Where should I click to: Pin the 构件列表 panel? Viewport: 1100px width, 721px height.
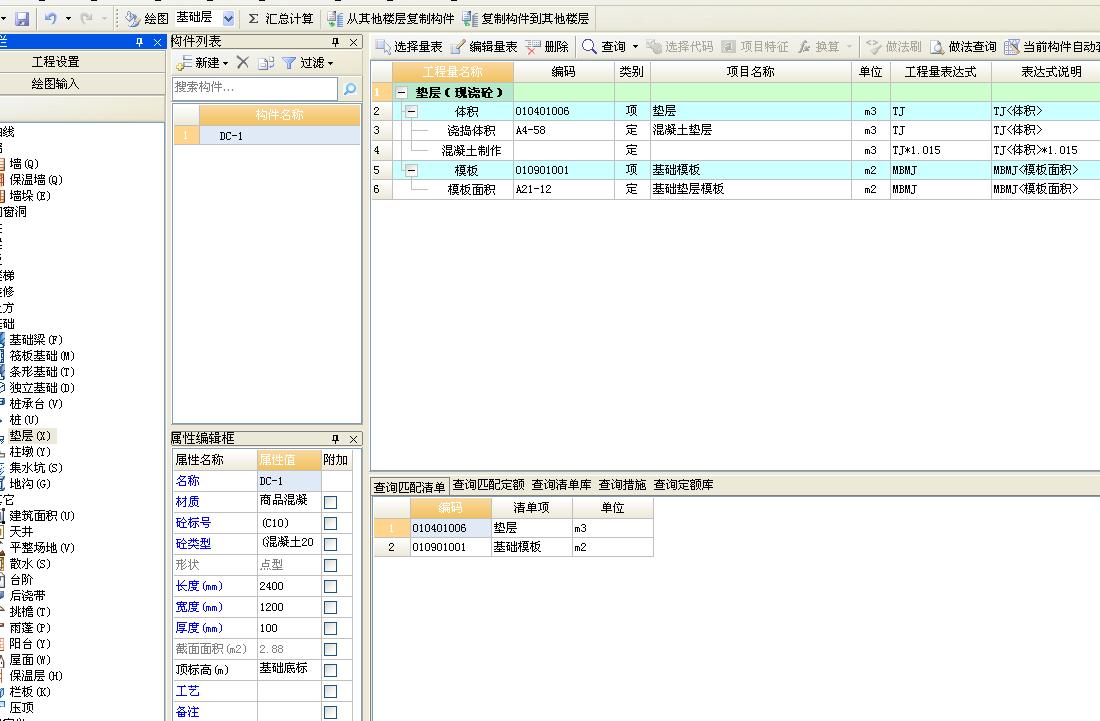335,42
